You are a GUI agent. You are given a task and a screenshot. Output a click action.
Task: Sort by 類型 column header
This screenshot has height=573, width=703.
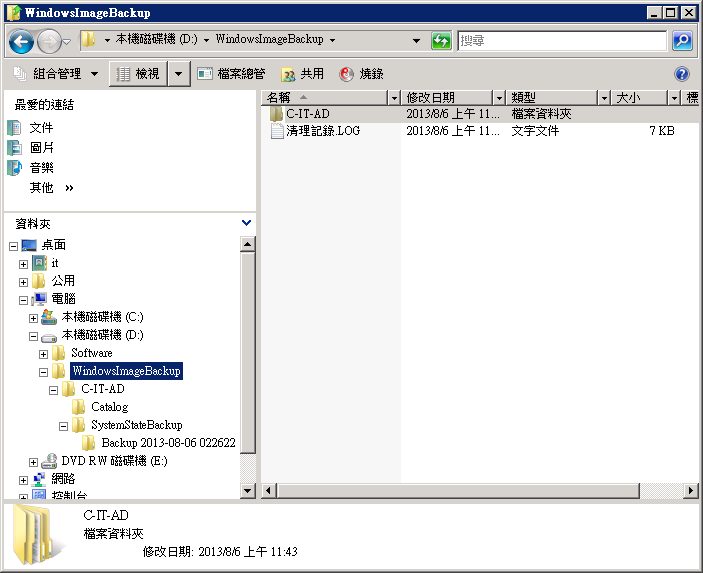coord(552,97)
